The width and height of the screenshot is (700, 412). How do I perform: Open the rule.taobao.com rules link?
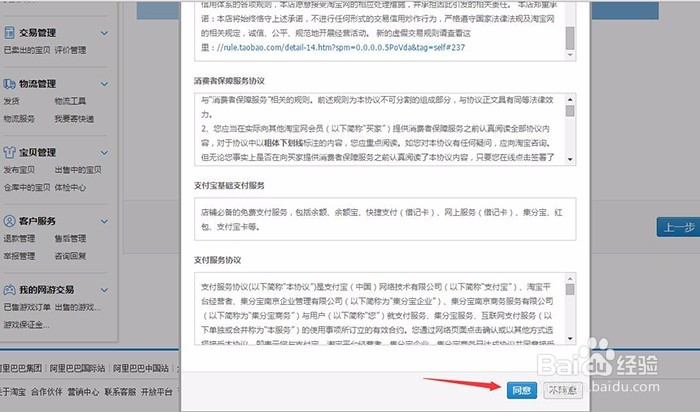click(341, 47)
